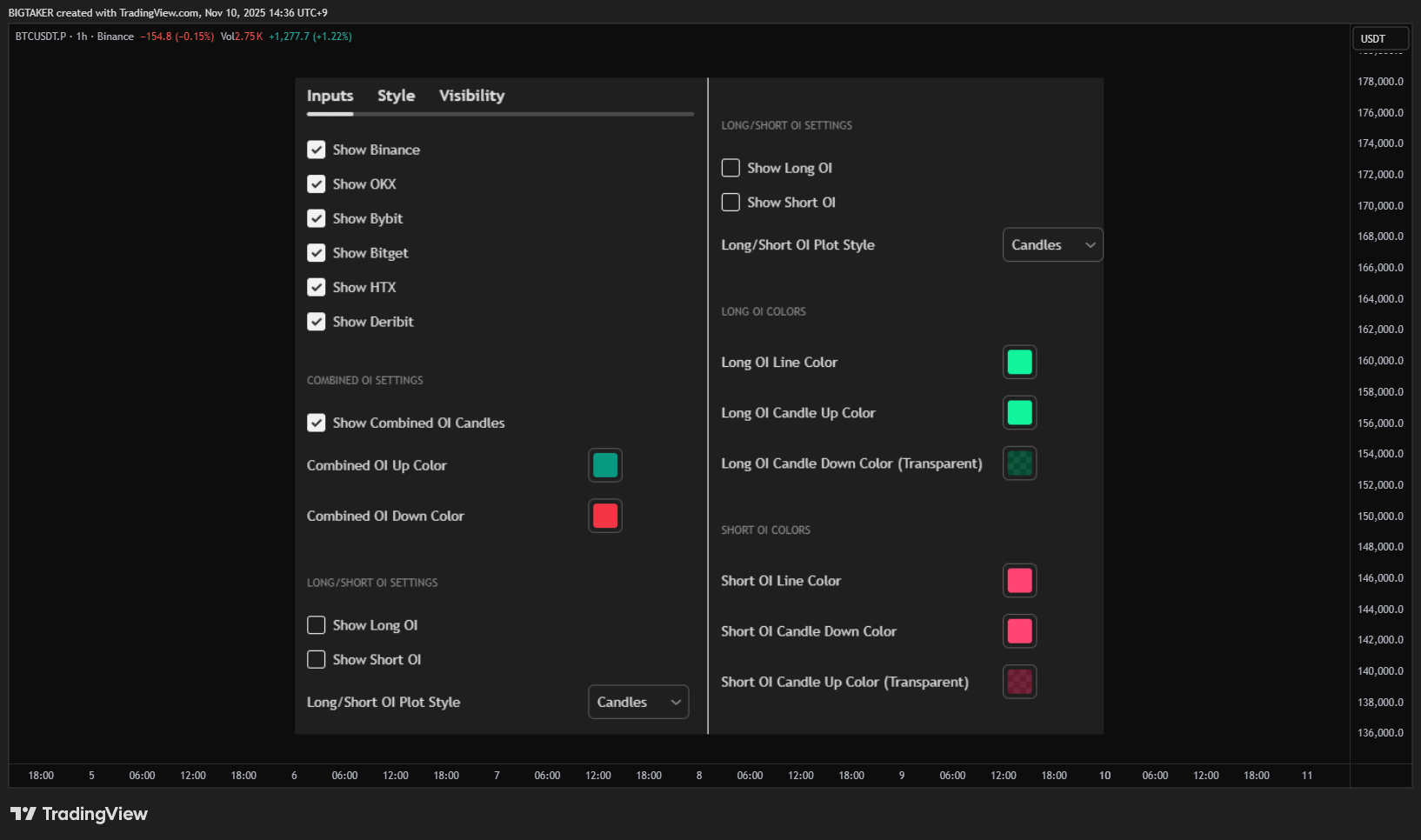This screenshot has height=840, width=1421.
Task: Check Show Short OI in right panel
Action: coord(731,202)
